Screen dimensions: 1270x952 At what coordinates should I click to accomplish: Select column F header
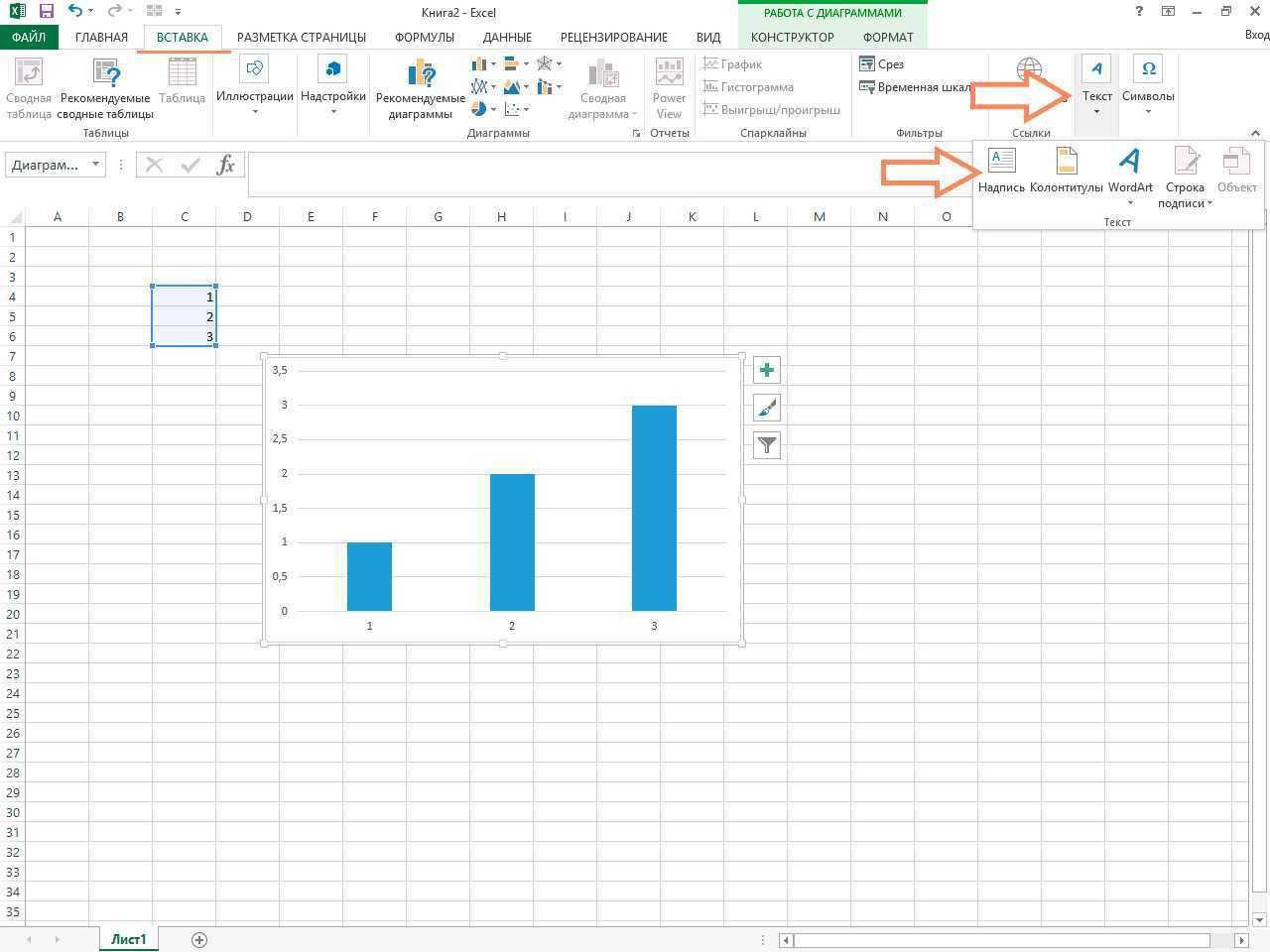coord(374,216)
